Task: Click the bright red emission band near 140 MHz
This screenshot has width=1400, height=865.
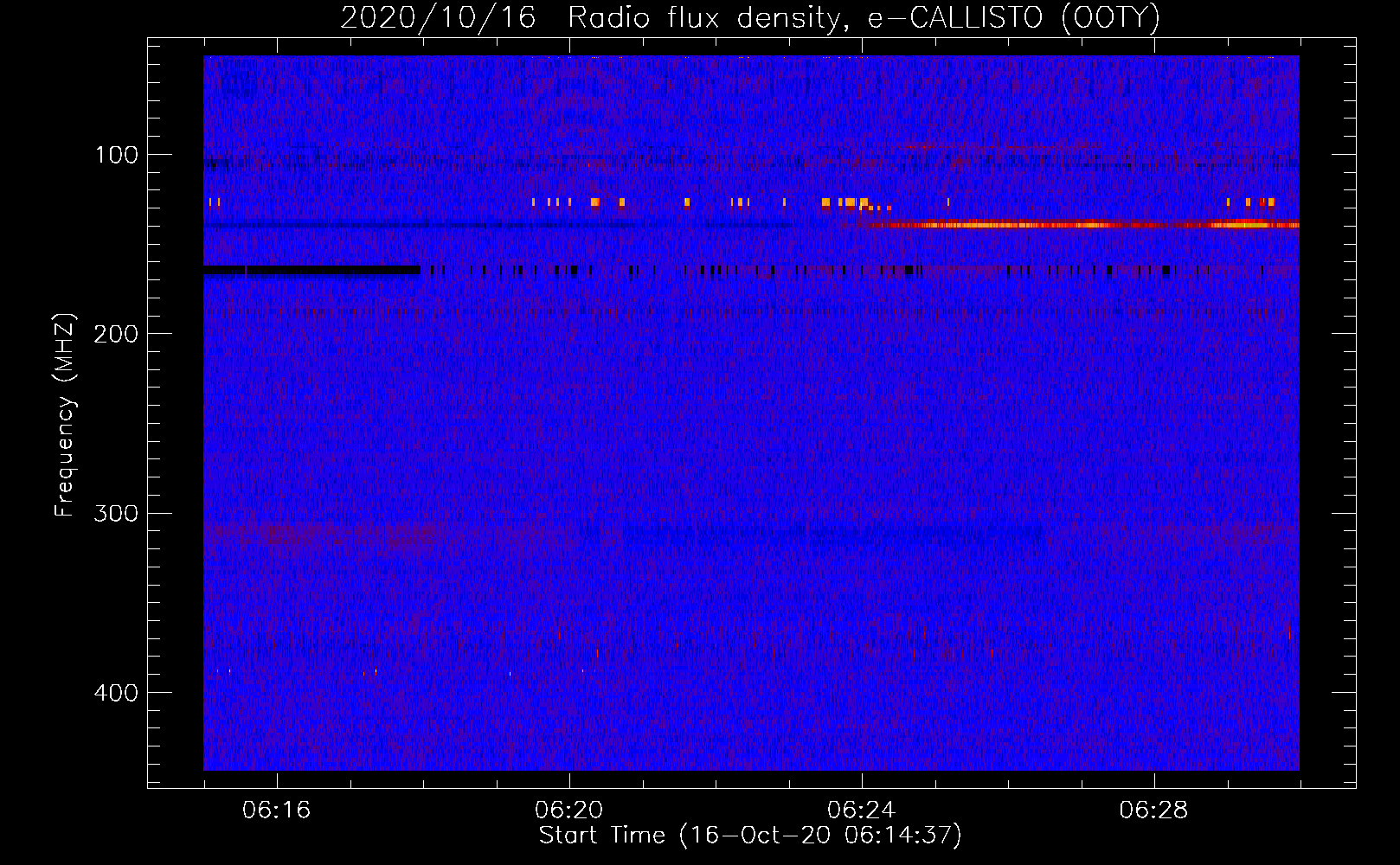Action: coord(1082,225)
